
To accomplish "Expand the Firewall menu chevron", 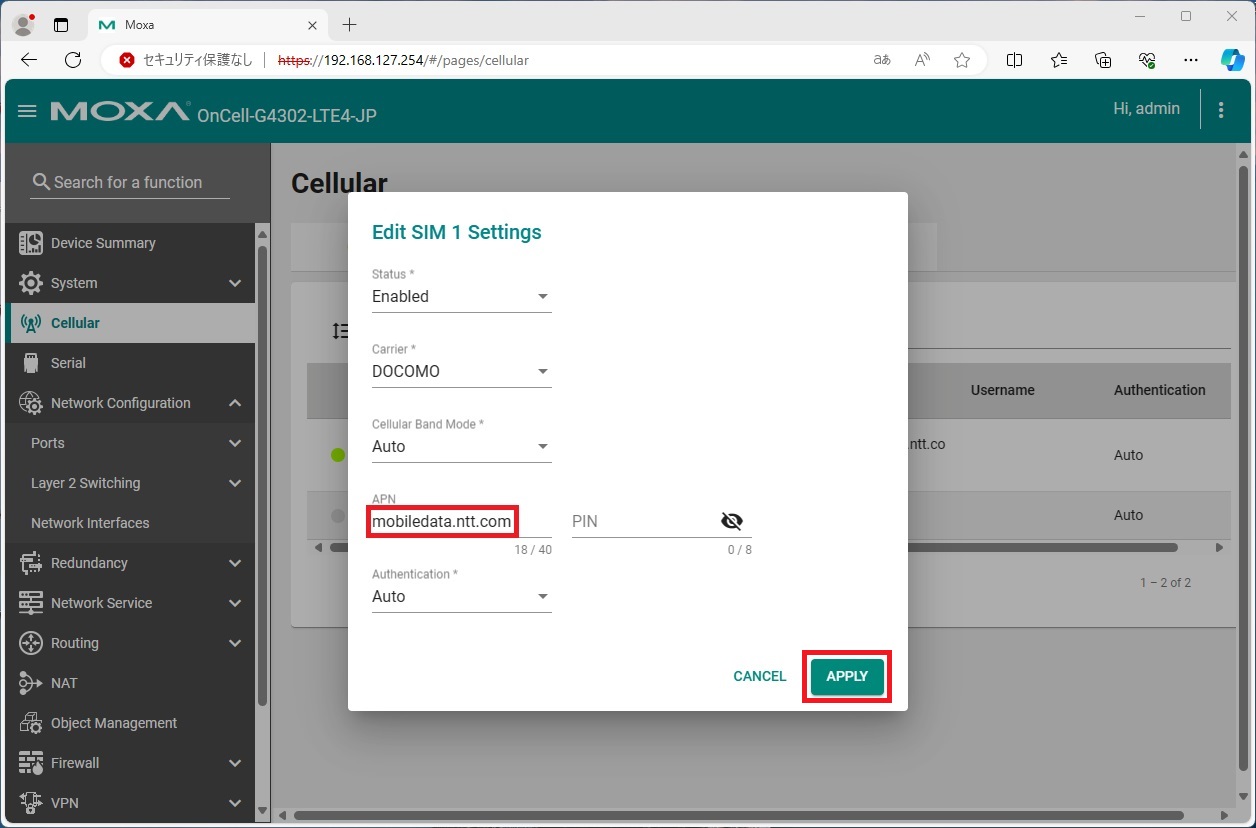I will click(x=235, y=763).
